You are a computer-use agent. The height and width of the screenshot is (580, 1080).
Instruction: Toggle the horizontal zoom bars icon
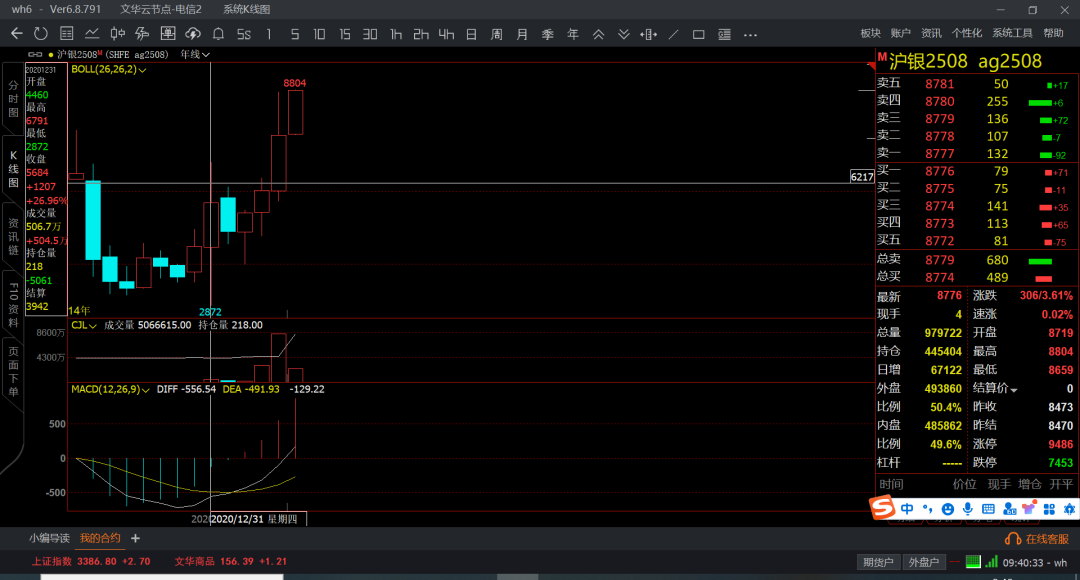point(648,34)
